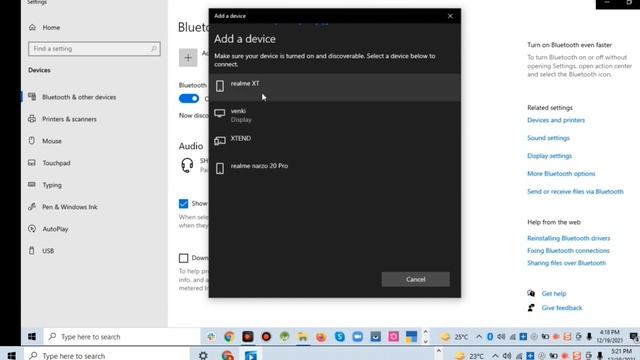The width and height of the screenshot is (640, 360).
Task: Open Touchpad settings
Action: click(x=56, y=163)
